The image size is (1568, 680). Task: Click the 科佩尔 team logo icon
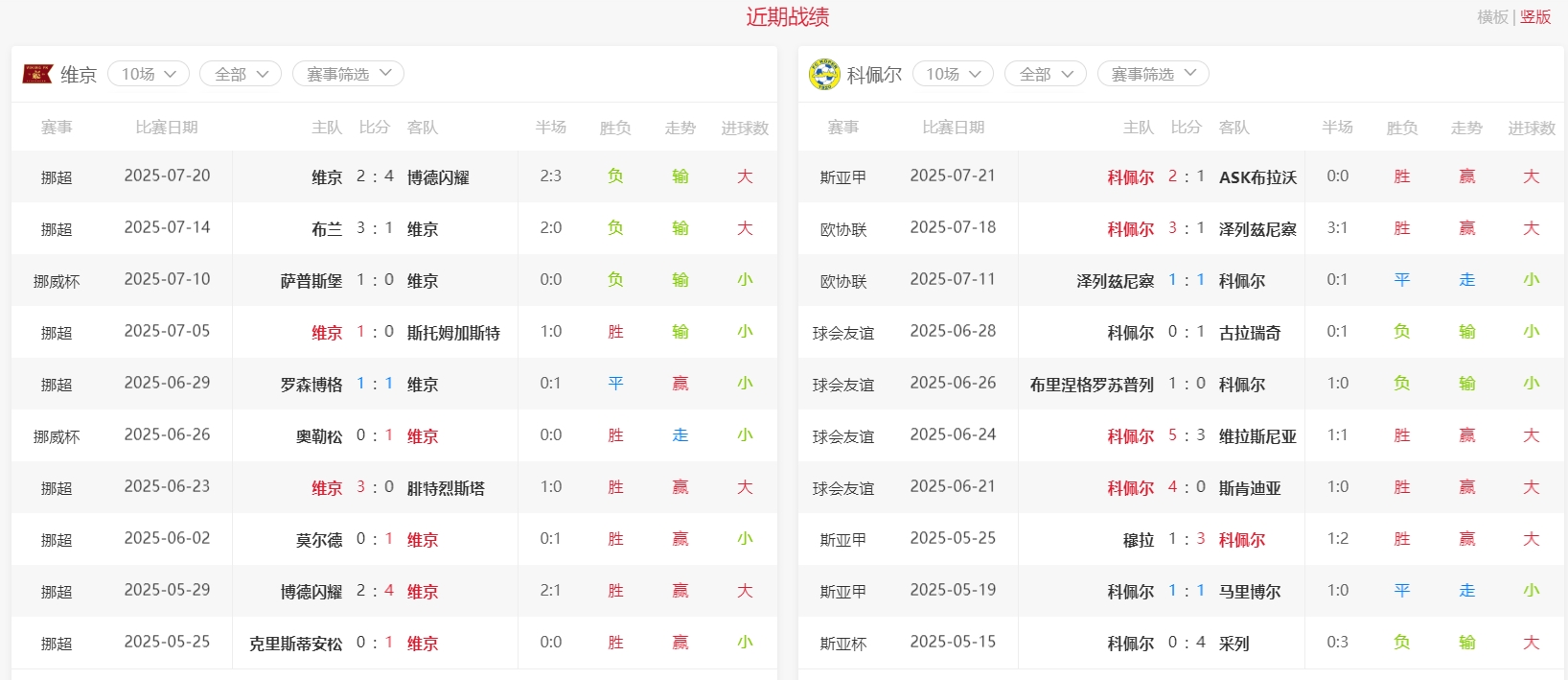click(x=823, y=74)
